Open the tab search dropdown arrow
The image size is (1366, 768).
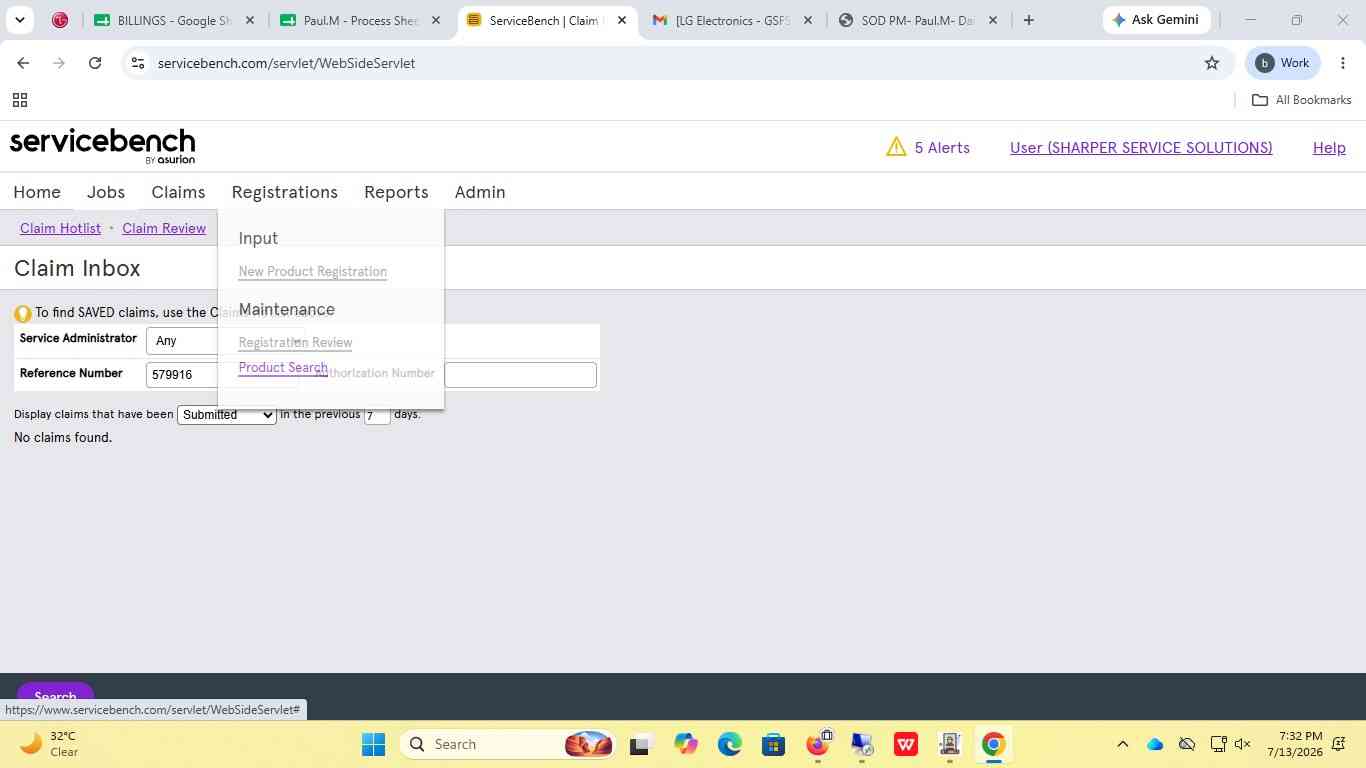click(x=19, y=20)
